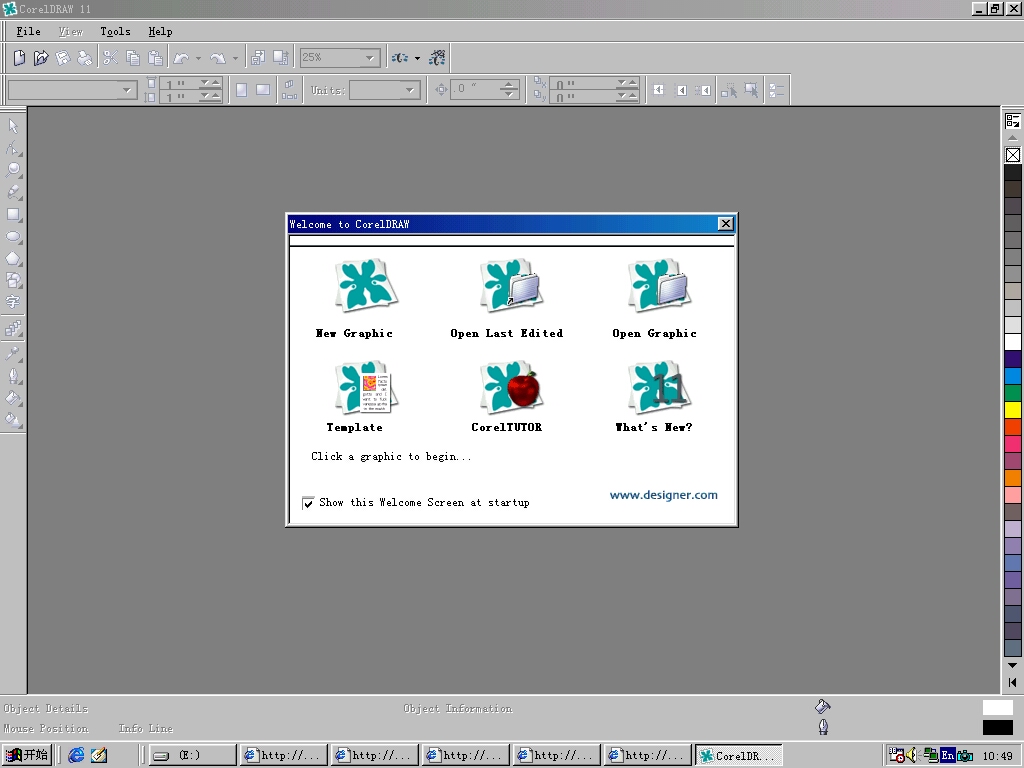
Task: Pick the yellow palette swatch
Action: [1013, 410]
